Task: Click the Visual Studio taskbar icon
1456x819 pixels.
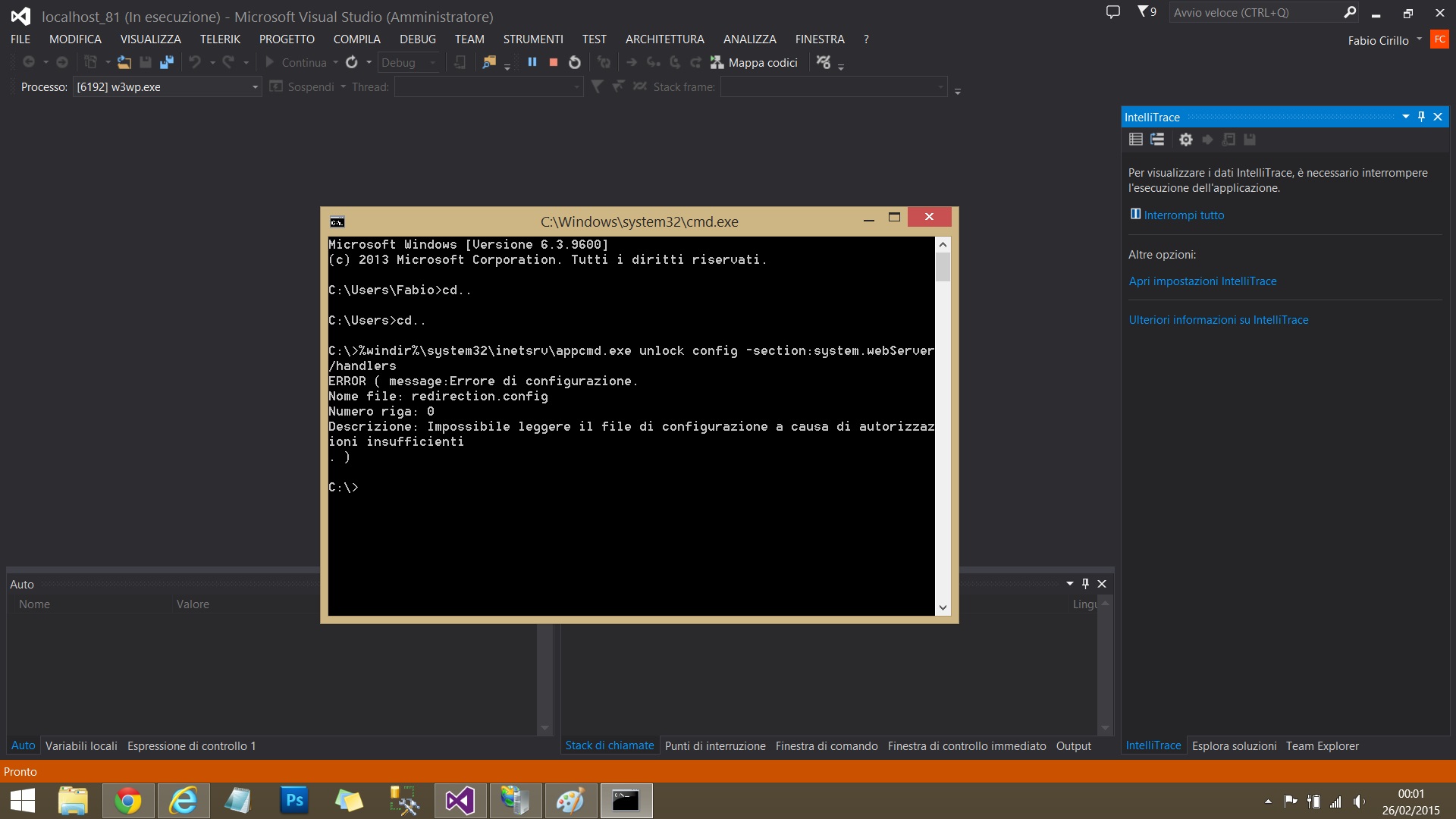Action: point(460,801)
